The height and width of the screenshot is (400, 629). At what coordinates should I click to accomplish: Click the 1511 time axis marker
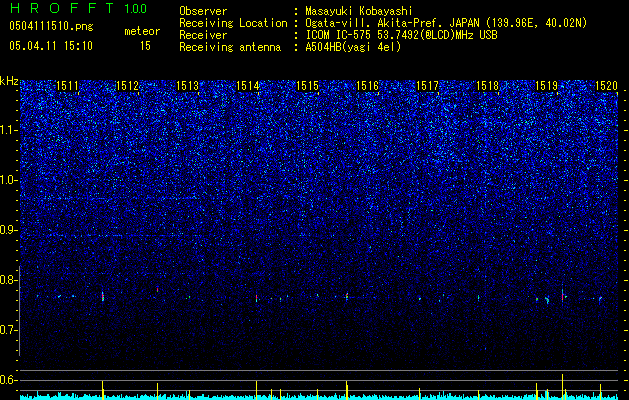click(x=67, y=85)
